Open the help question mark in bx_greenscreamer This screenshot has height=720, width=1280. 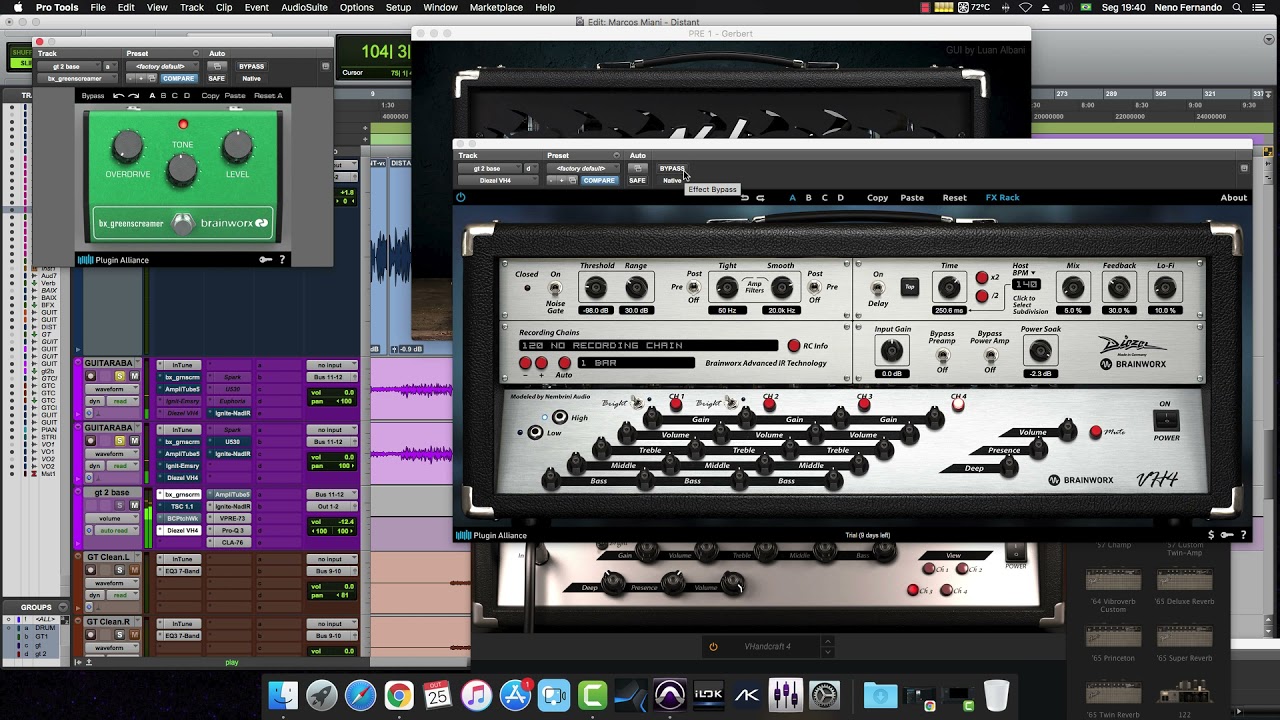coord(282,260)
